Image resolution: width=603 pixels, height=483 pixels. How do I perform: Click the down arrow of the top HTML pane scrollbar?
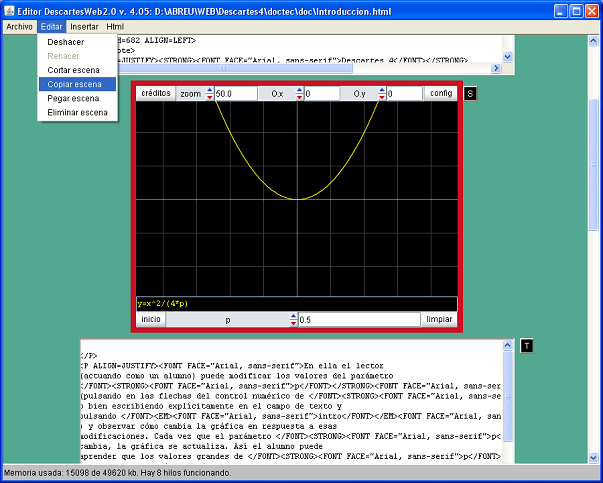pyautogui.click(x=508, y=57)
